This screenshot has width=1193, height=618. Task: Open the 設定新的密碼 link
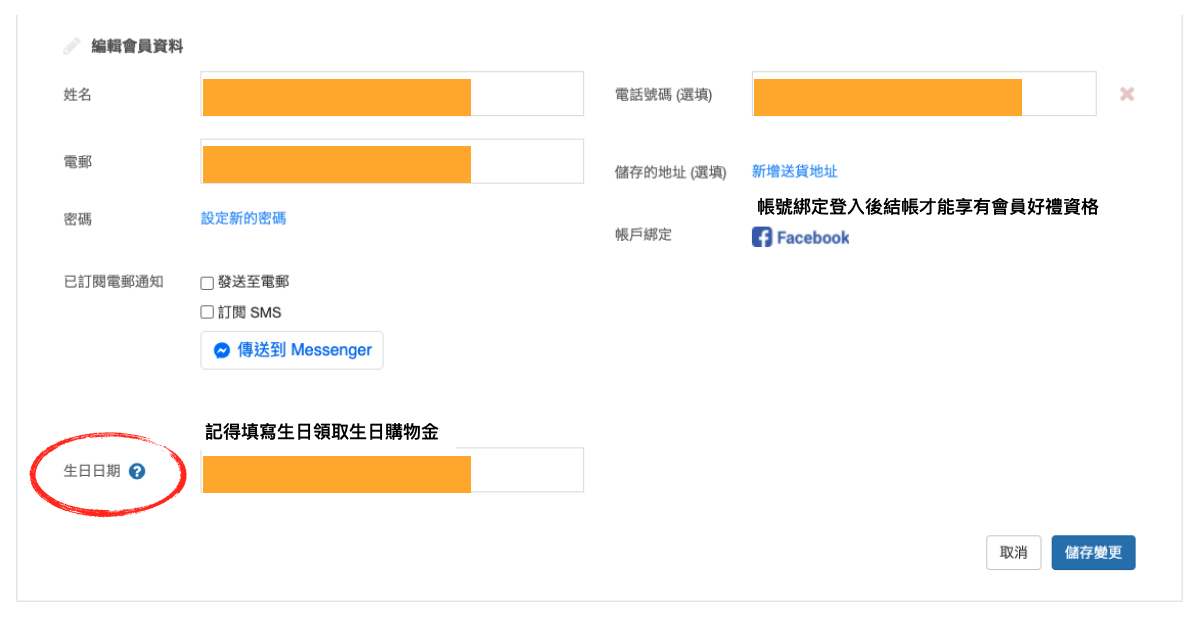[x=243, y=218]
